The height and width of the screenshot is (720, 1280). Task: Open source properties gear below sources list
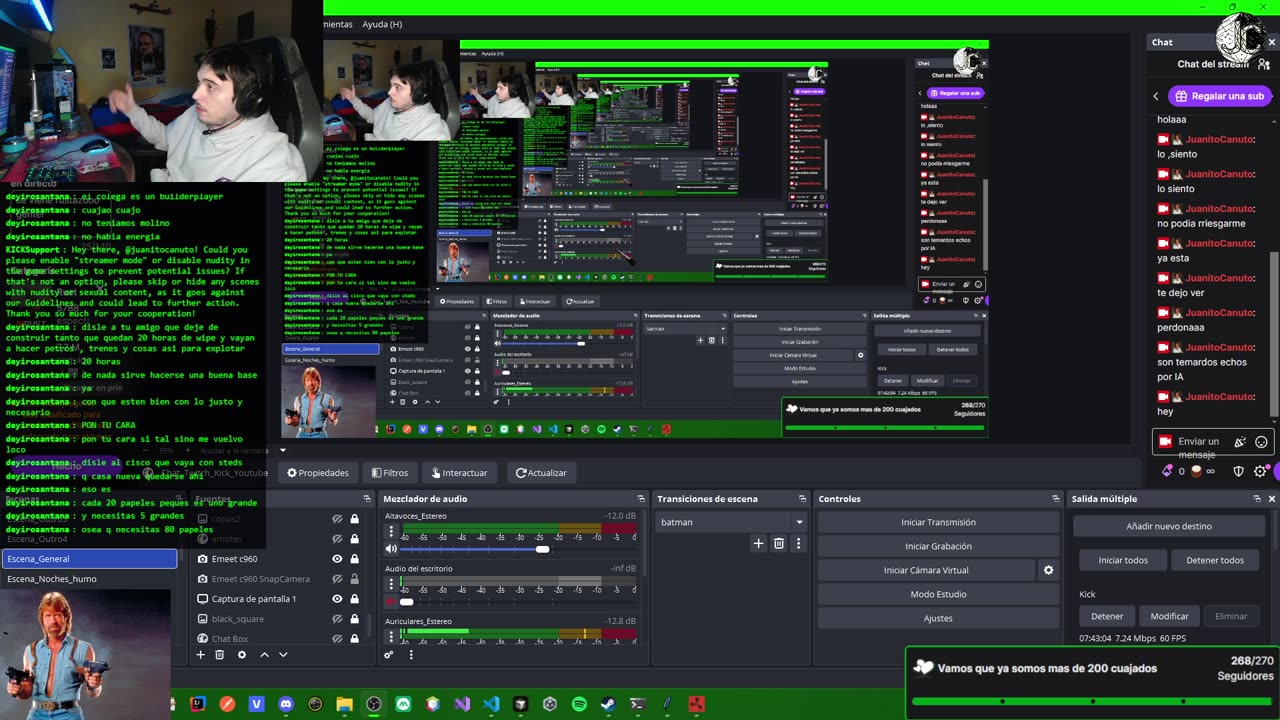(241, 655)
